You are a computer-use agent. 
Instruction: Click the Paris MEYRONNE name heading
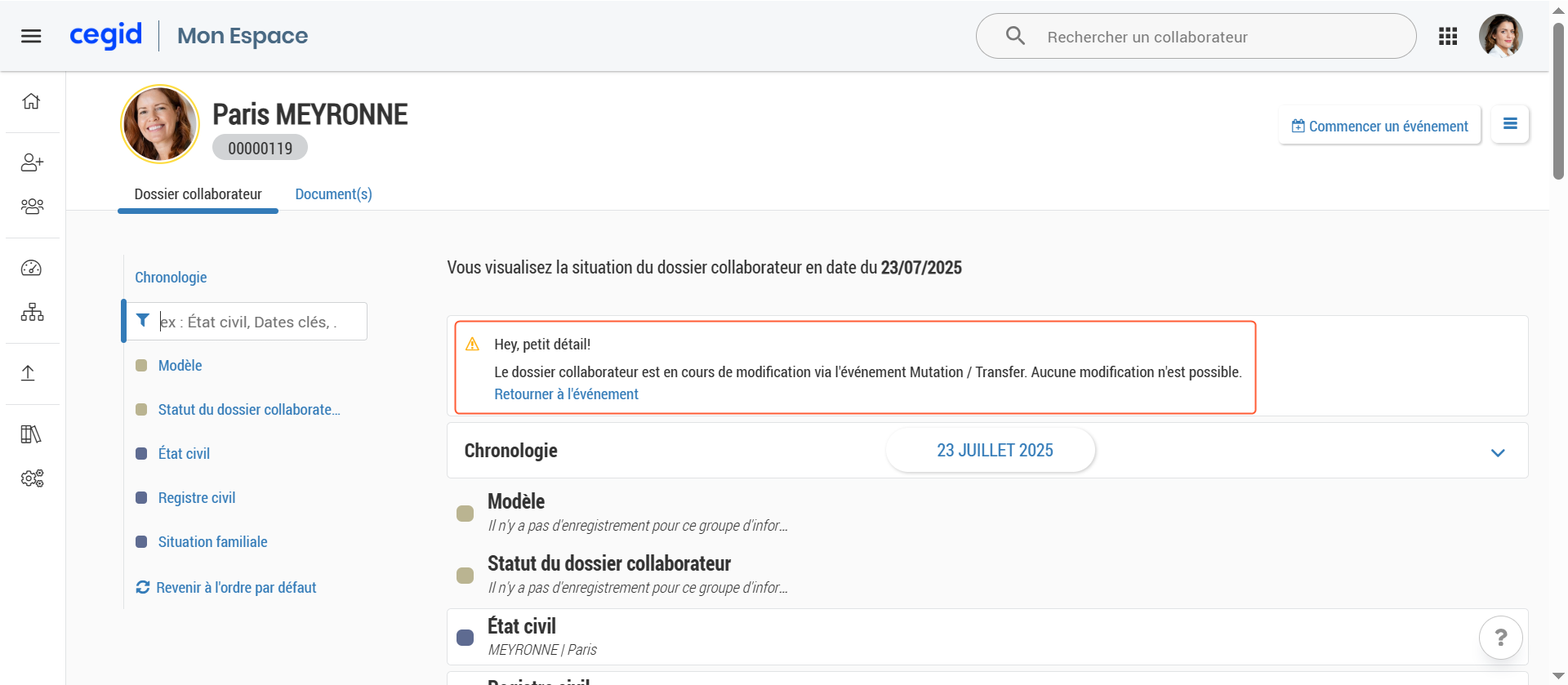click(310, 115)
